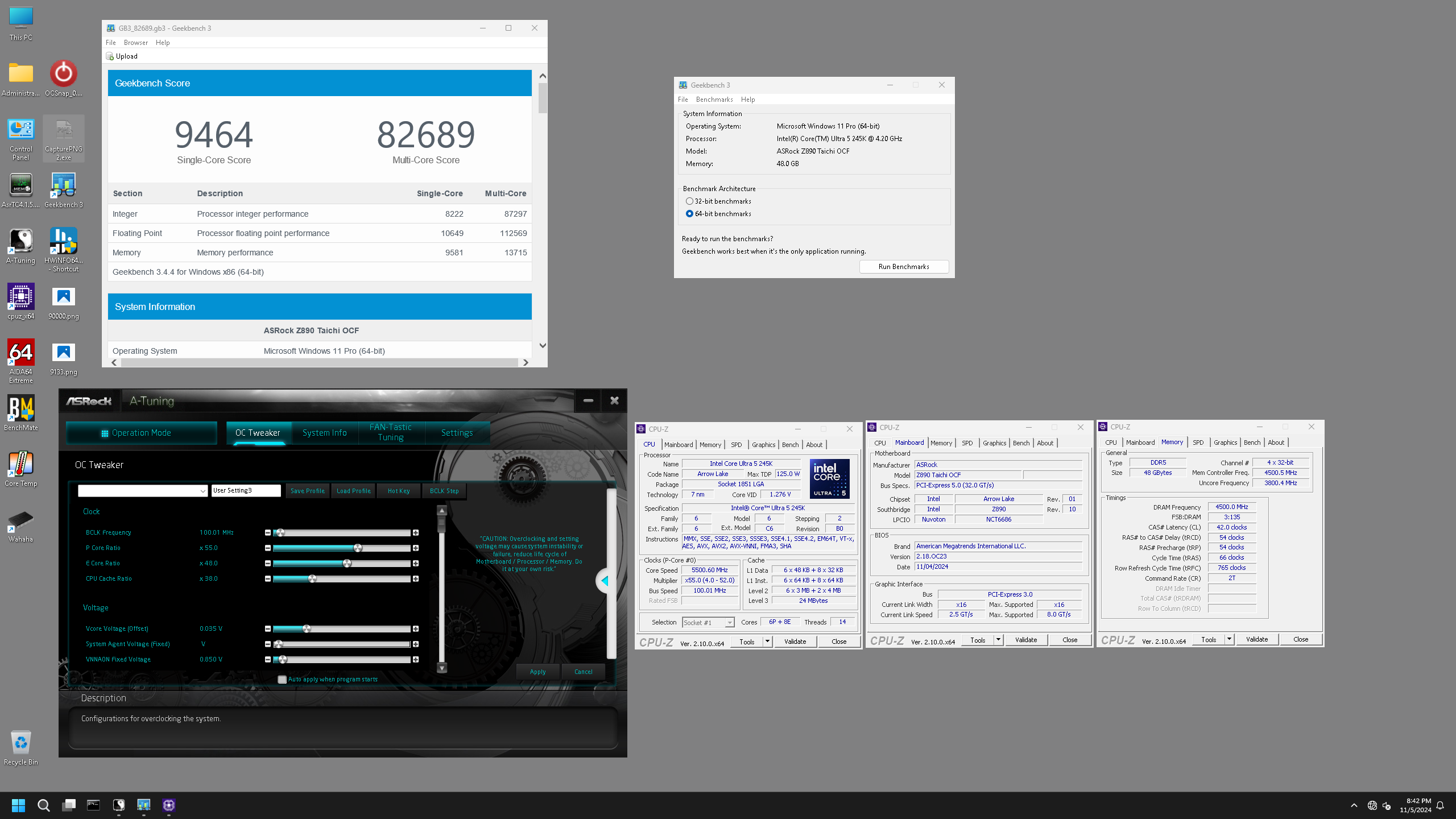Launch the A-Tuning desktop shortcut

tap(21, 246)
